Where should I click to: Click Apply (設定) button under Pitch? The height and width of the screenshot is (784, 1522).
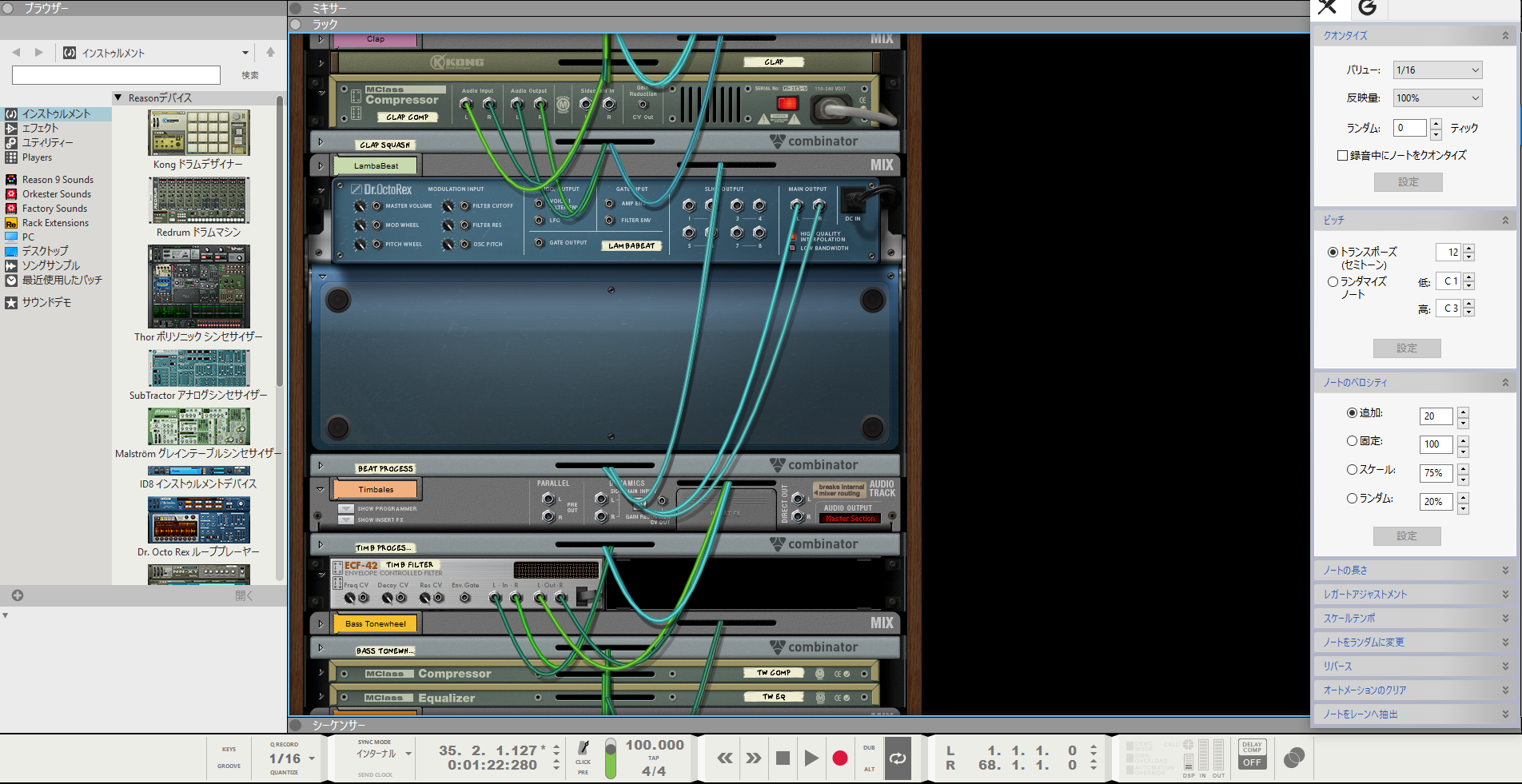coord(1407,348)
